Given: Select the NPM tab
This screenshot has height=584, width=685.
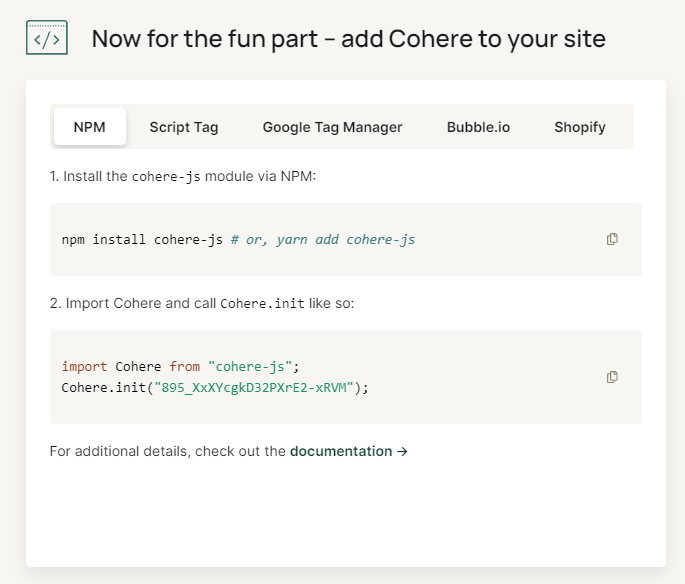Looking at the screenshot, I should tap(90, 127).
